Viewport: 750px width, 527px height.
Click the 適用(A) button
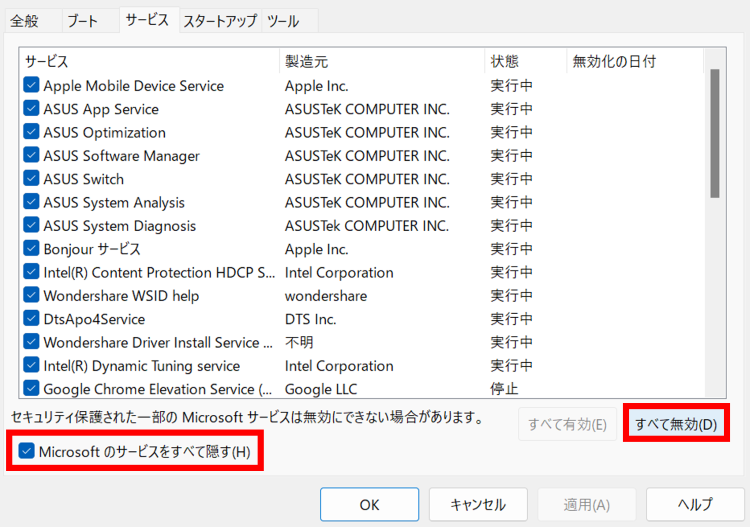[586, 505]
